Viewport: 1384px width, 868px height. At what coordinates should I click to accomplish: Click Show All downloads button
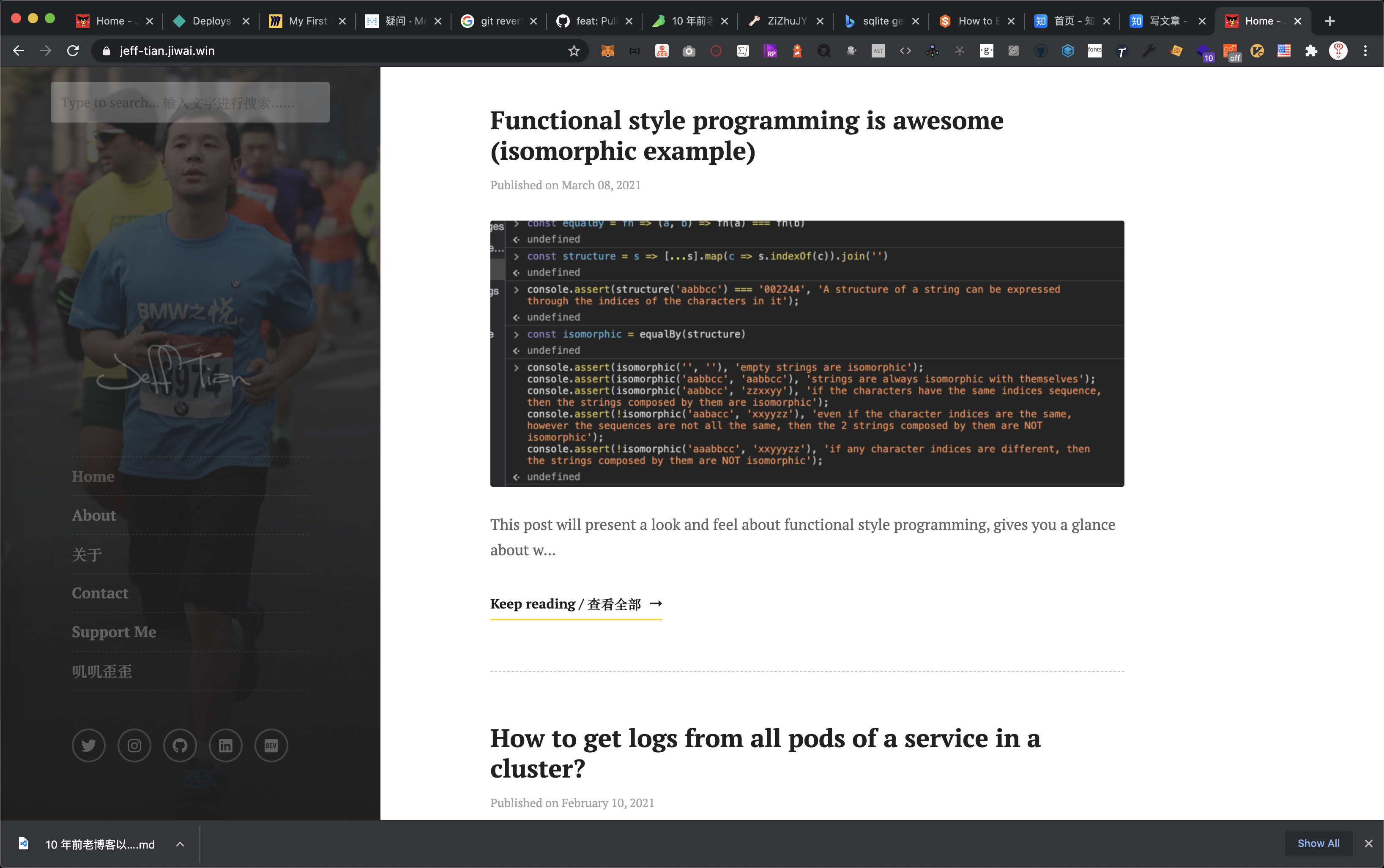[x=1318, y=843]
